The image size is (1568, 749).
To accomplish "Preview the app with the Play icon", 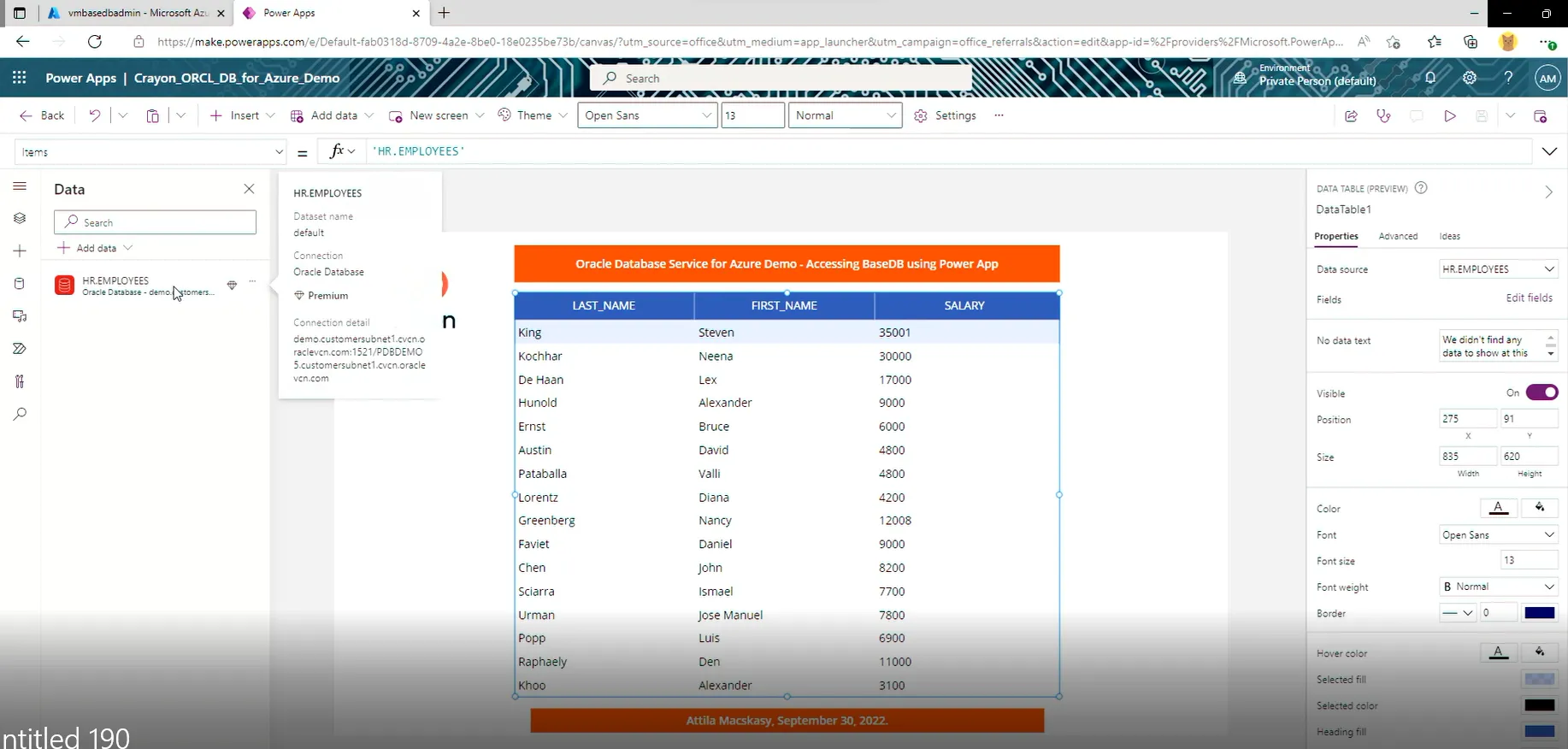I will pyautogui.click(x=1449, y=115).
